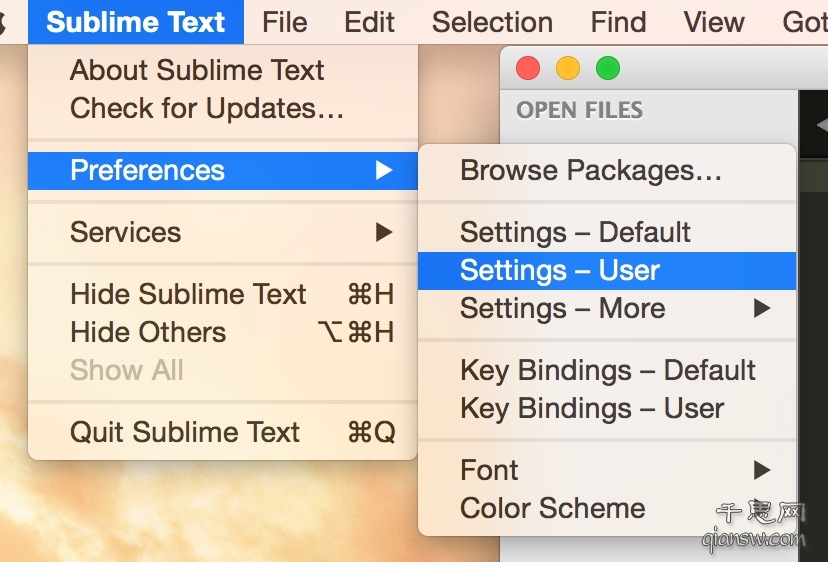Viewport: 828px width, 562px height.
Task: Expand the Font submenu arrow
Action: tap(761, 470)
